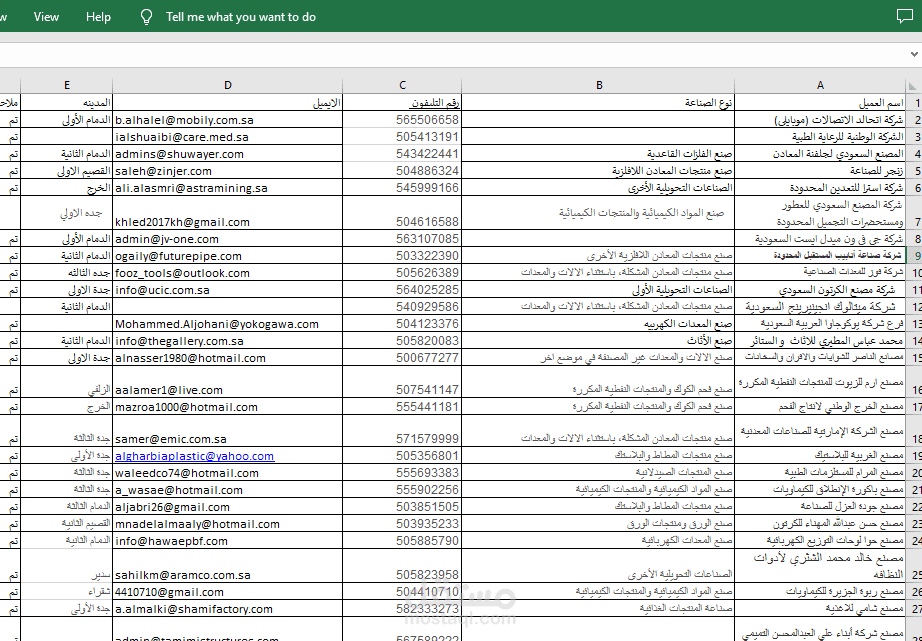Click cell with admin@jv-one.com

click(x=228, y=239)
